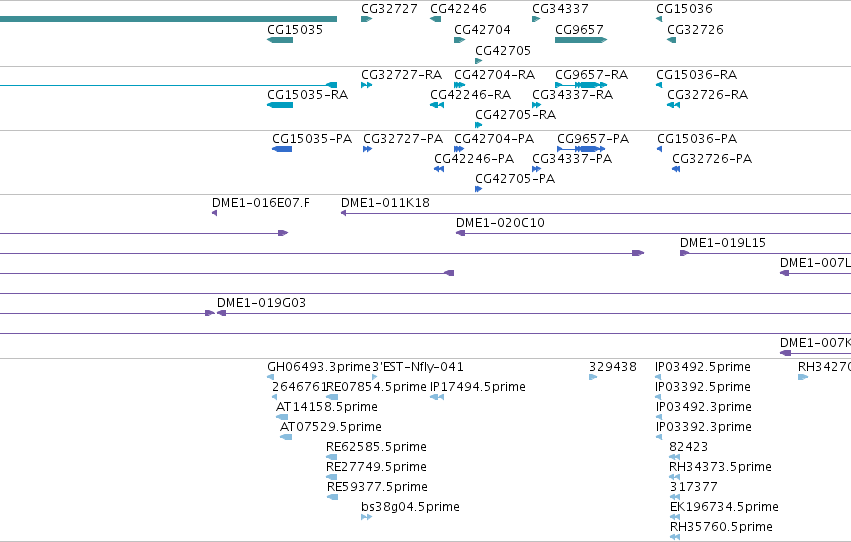851x542 pixels.
Task: Open protein CG34337-PA
Action: (x=571, y=159)
